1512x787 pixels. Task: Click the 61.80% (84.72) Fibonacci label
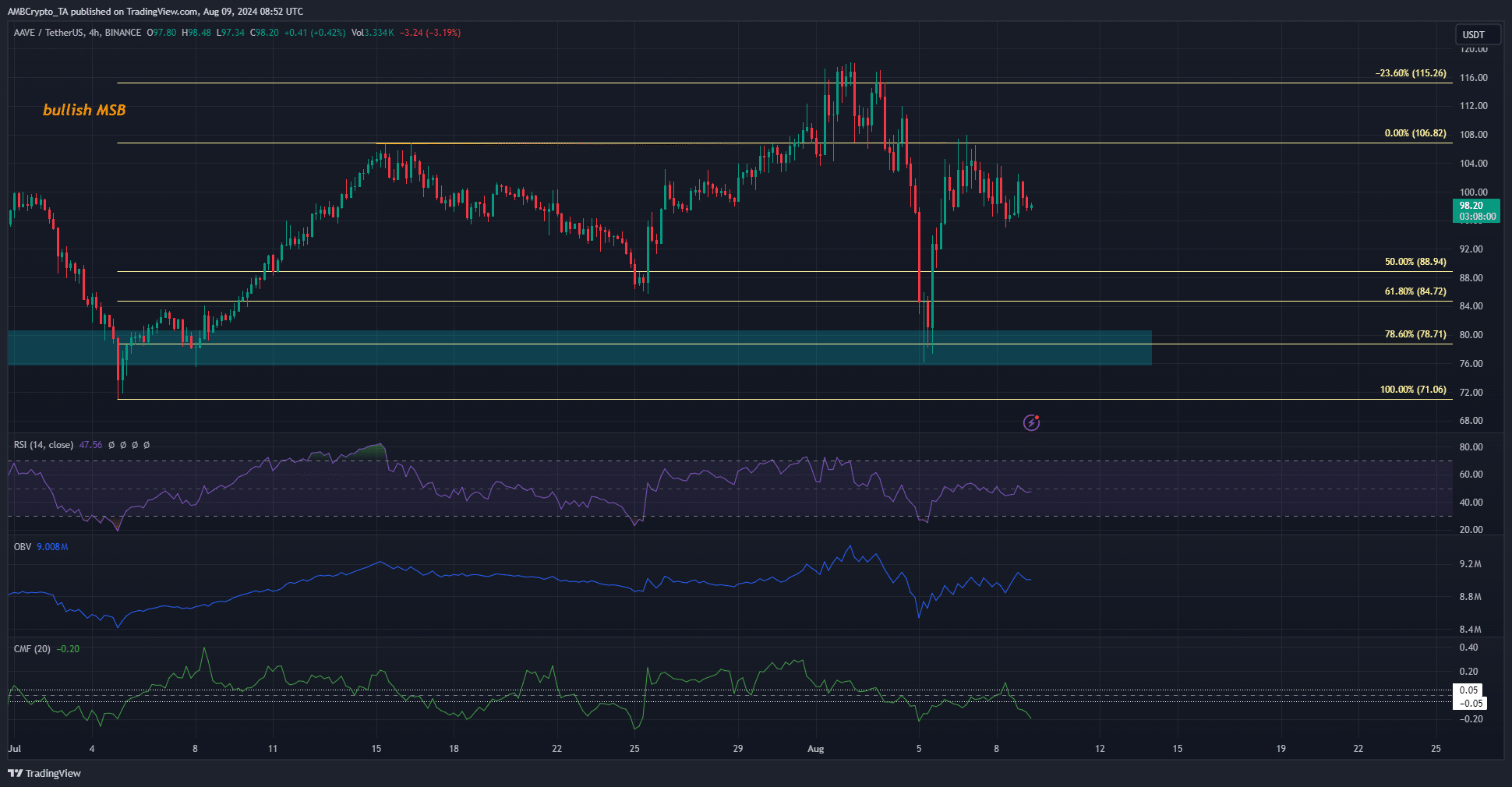(1415, 291)
